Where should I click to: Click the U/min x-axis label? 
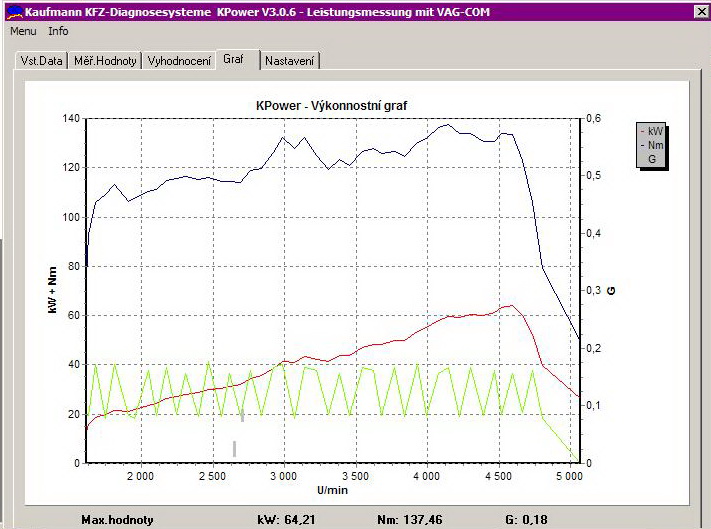click(x=331, y=490)
